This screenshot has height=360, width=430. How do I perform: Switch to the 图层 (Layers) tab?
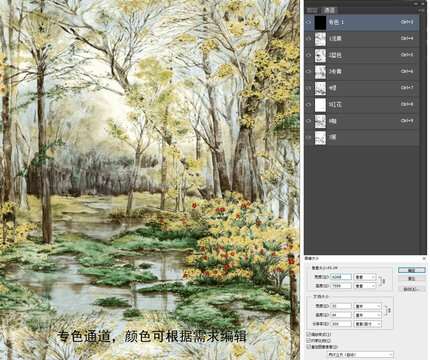coord(312,10)
